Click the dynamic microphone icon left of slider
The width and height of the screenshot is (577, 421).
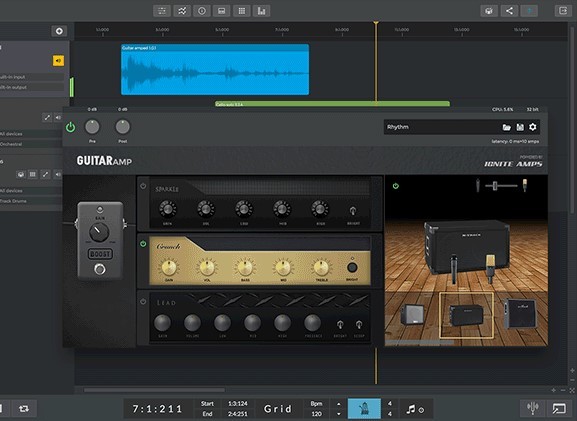pos(478,185)
